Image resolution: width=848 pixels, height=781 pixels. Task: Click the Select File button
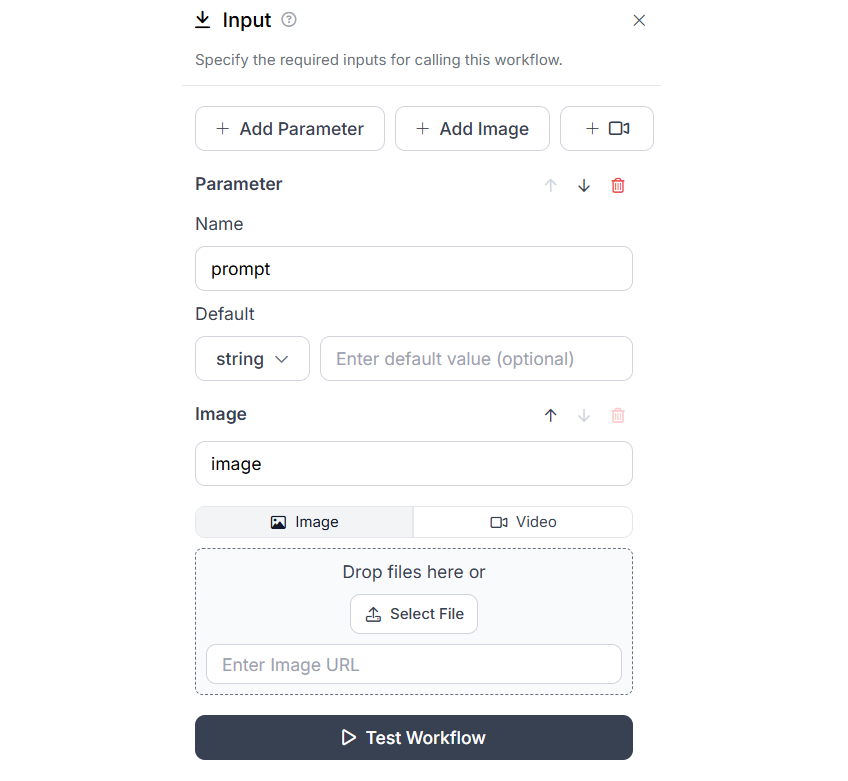tap(413, 613)
